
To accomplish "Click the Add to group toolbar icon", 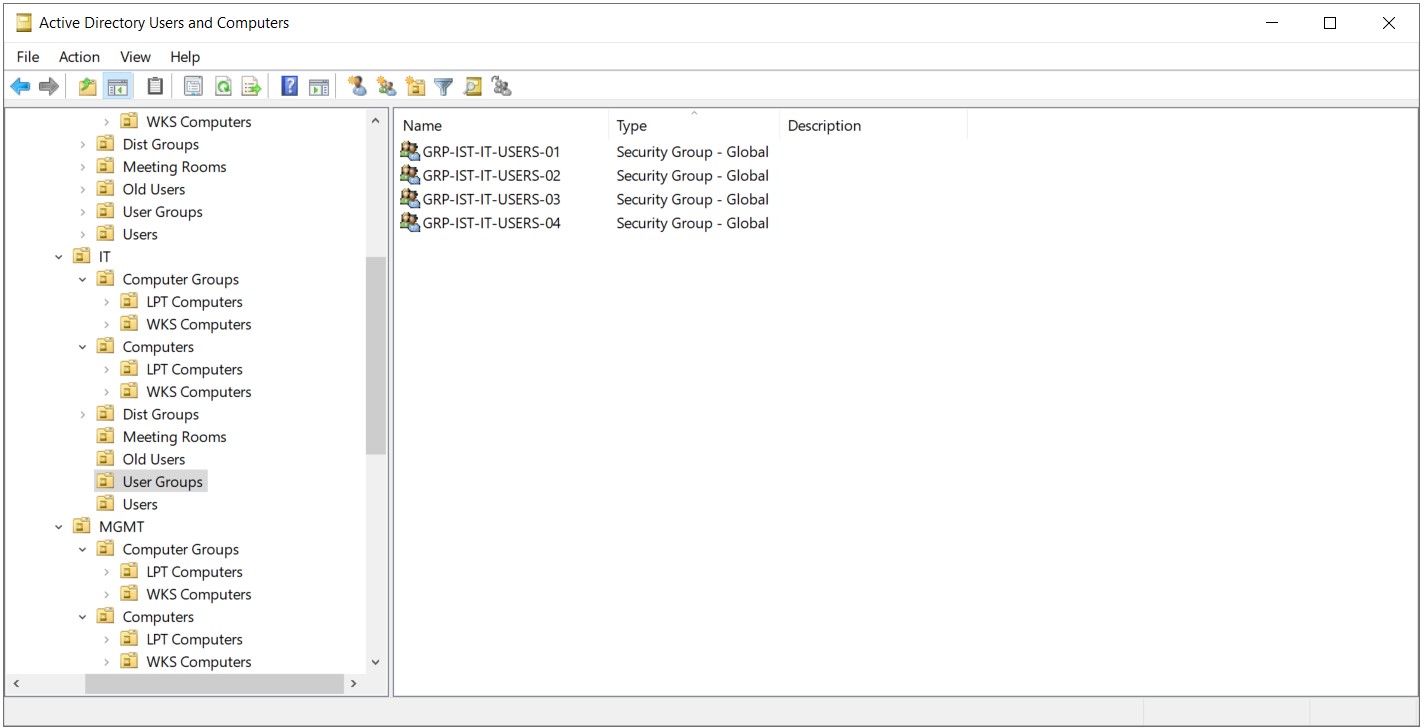I will tap(502, 87).
